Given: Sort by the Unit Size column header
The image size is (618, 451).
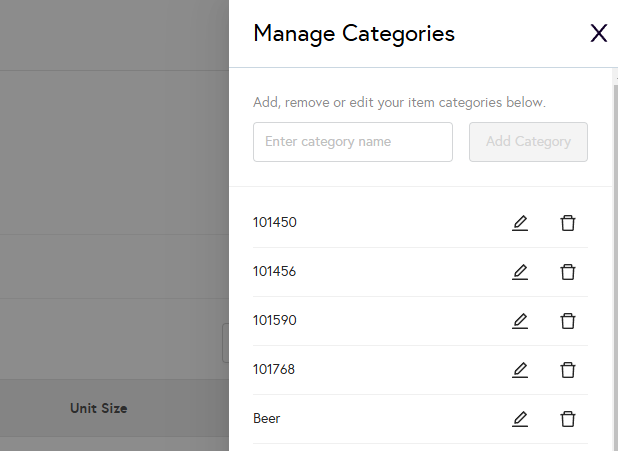Looking at the screenshot, I should [98, 408].
